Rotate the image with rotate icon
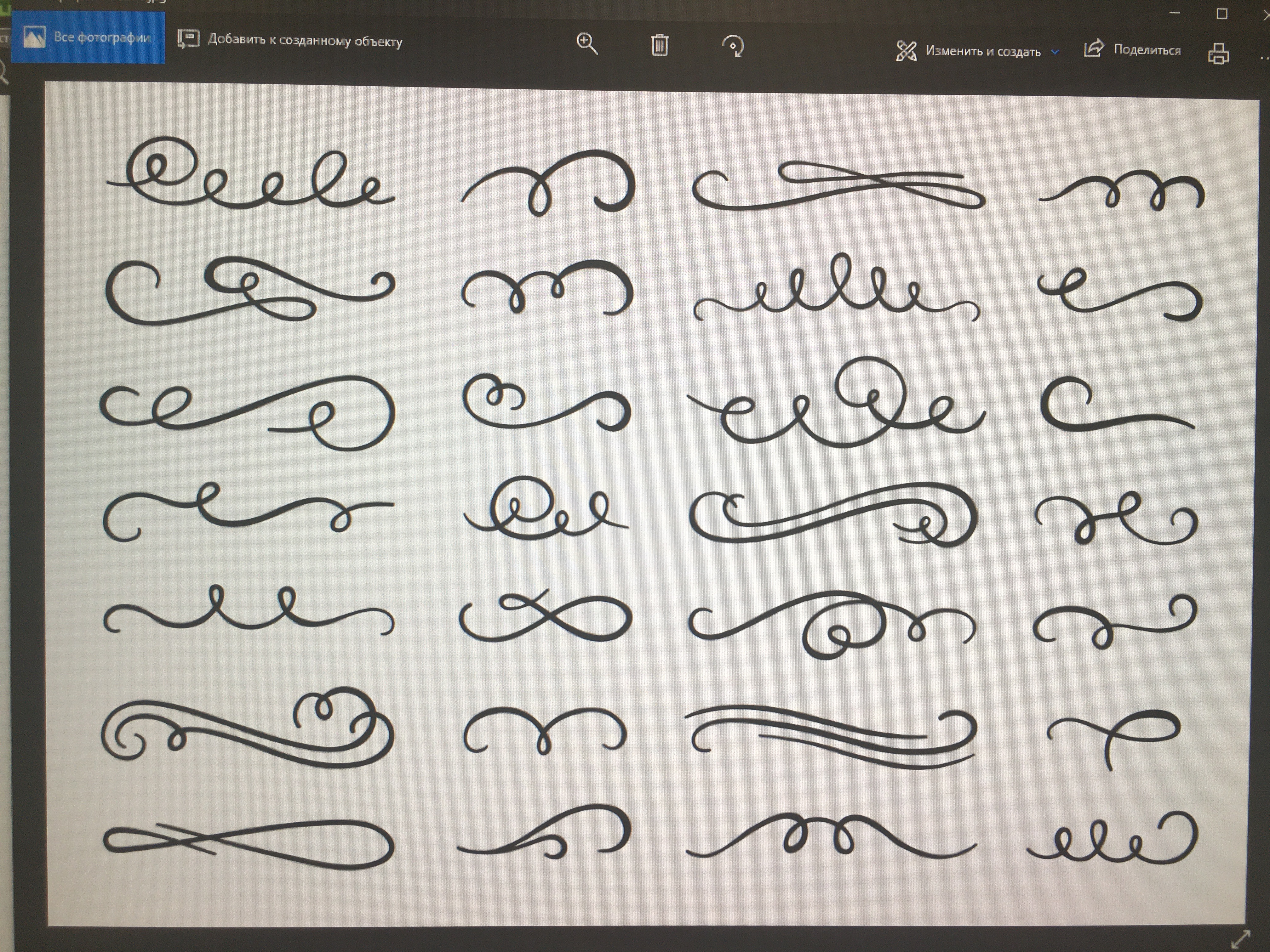The height and width of the screenshot is (952, 1270). [733, 46]
